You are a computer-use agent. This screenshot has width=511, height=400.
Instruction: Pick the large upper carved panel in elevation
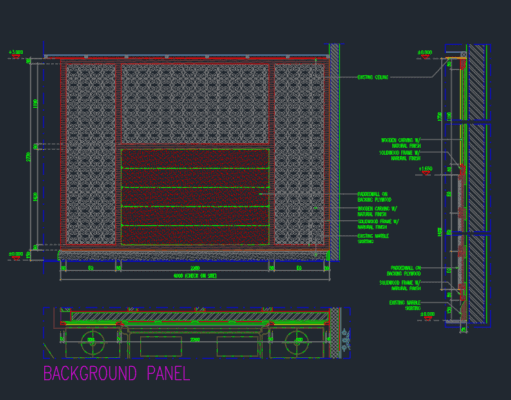tap(195, 104)
